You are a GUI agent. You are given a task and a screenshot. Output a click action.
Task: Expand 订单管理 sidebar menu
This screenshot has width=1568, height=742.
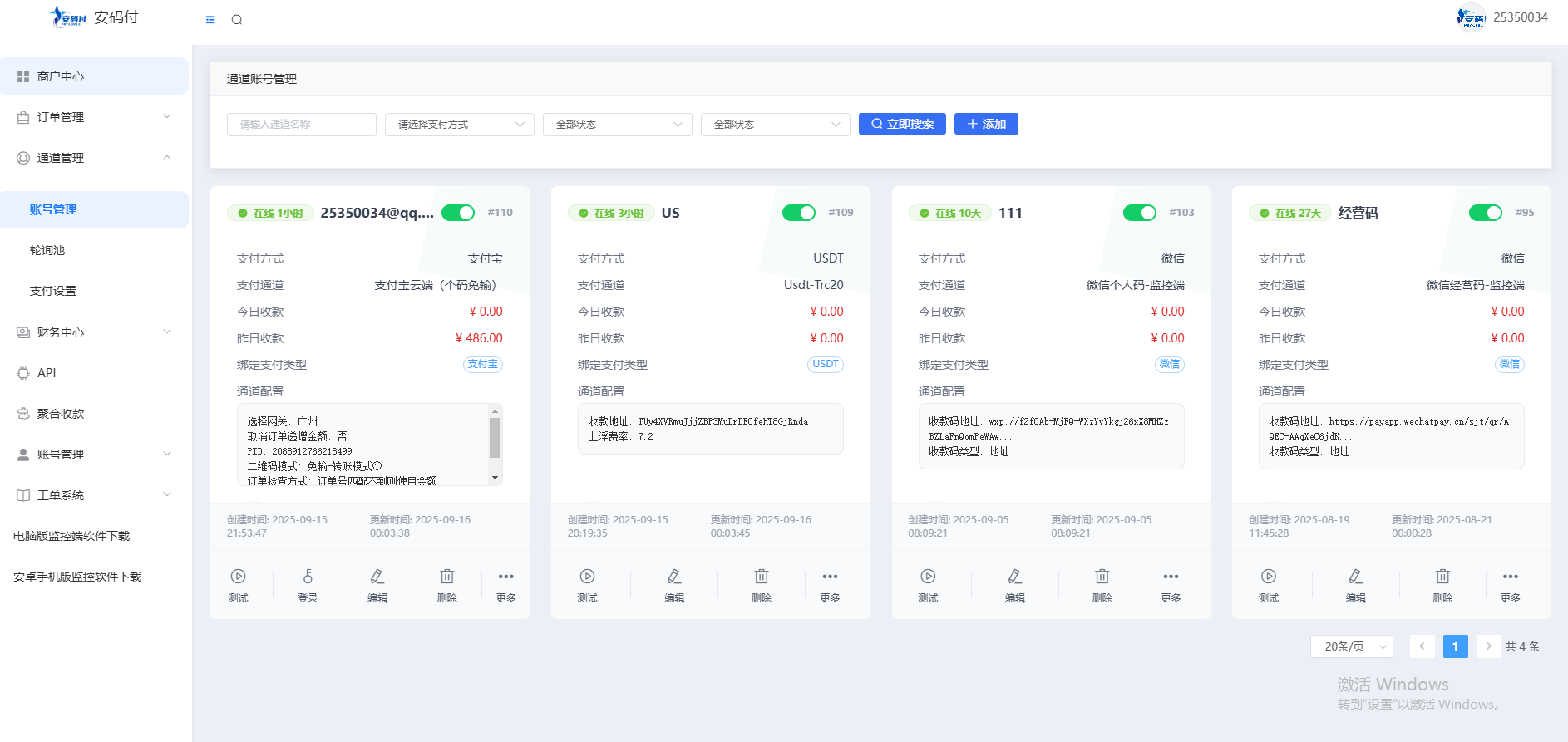click(x=94, y=117)
